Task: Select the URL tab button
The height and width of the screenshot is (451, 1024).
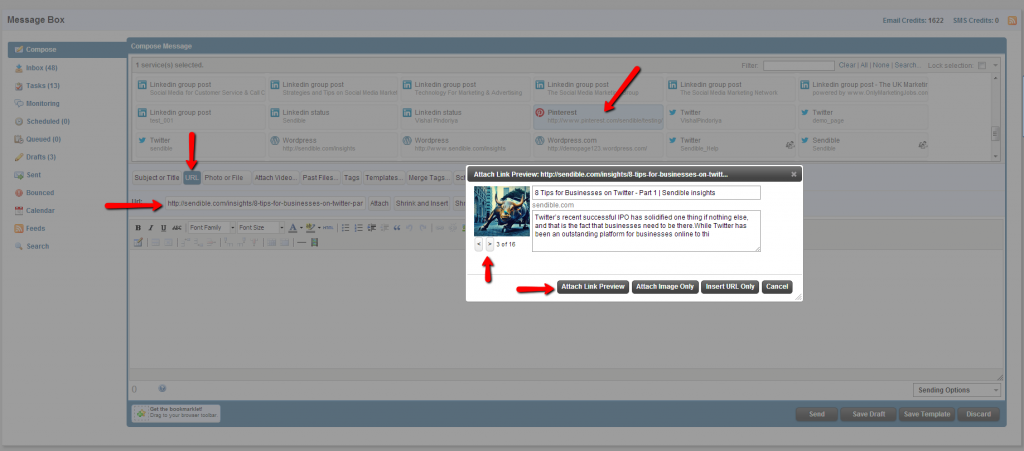Action: (192, 178)
